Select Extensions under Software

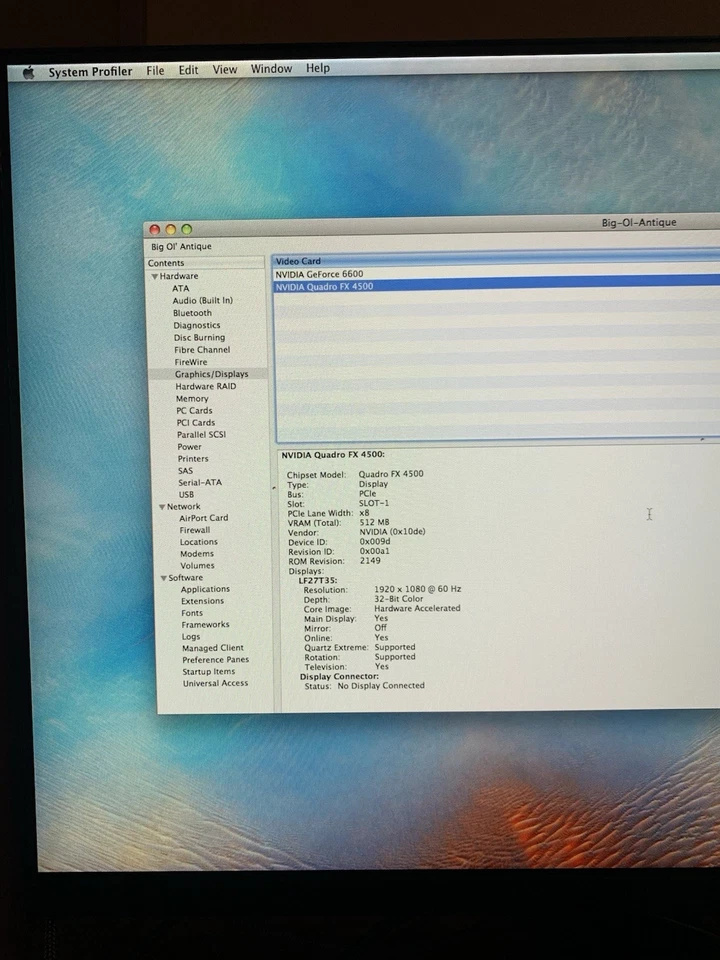pos(203,601)
